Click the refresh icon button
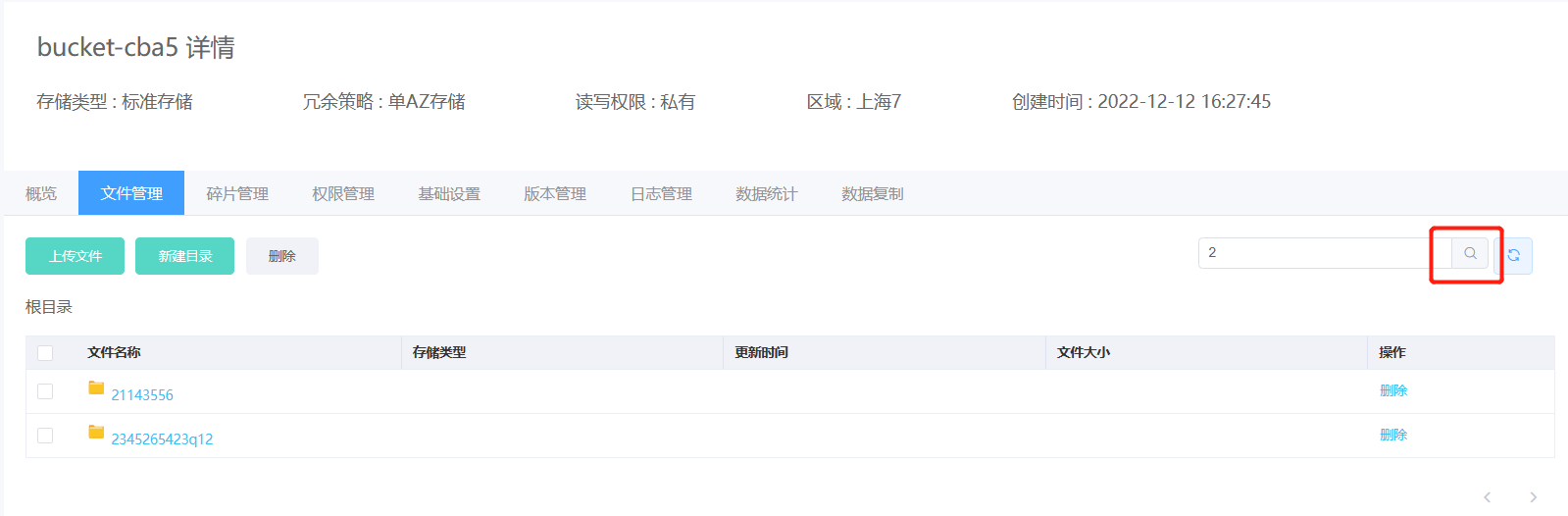The width and height of the screenshot is (1568, 516). [1514, 255]
